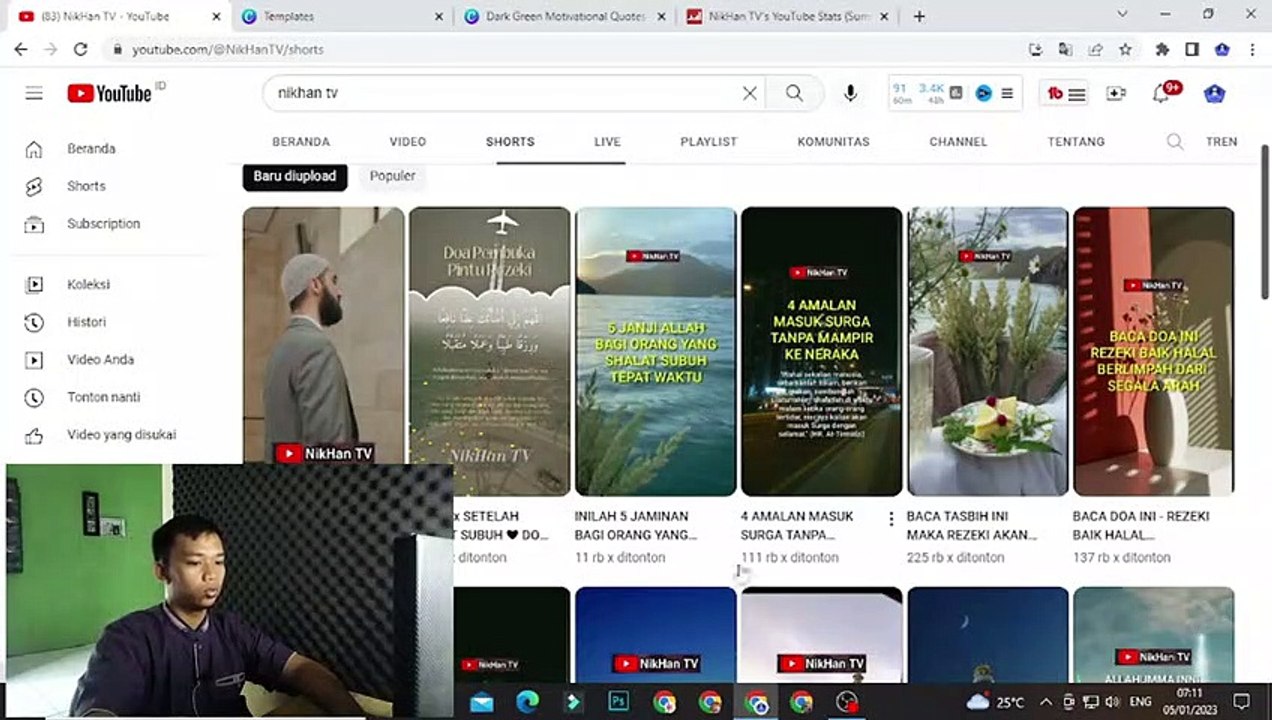This screenshot has height=720, width=1272.
Task: Switch to the LIVE channel tab
Action: tap(608, 142)
